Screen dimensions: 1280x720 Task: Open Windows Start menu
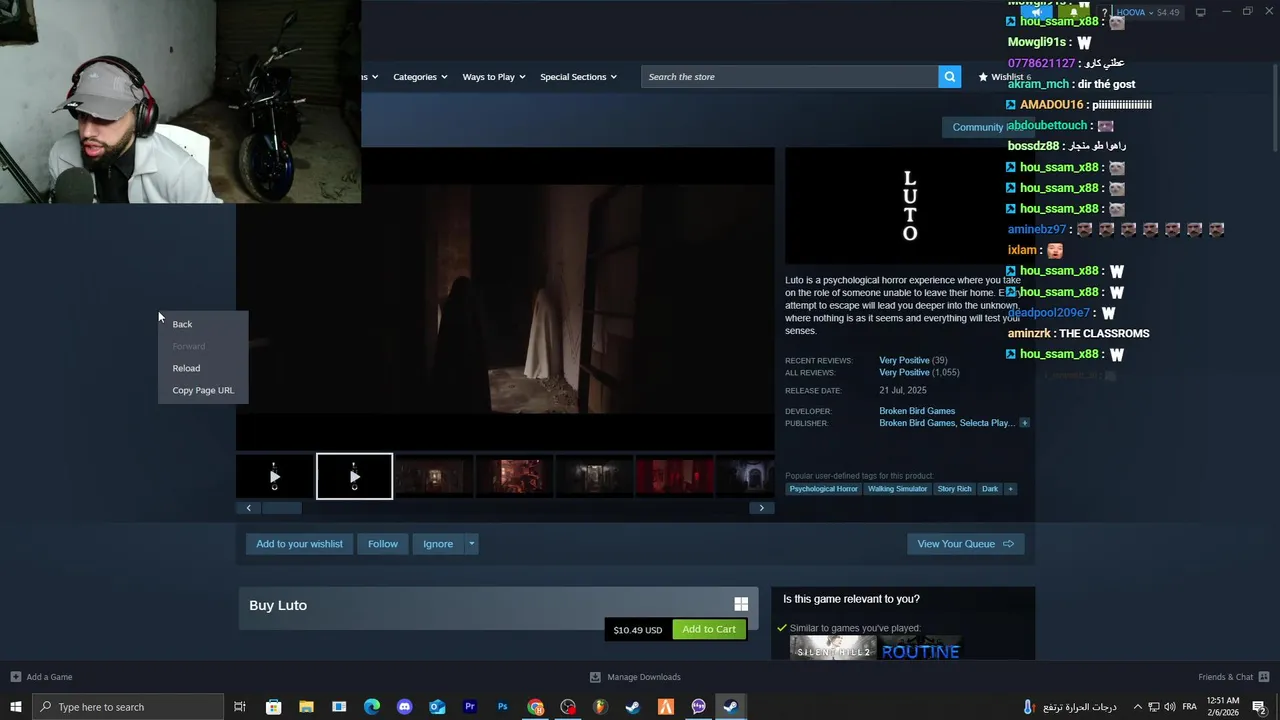16,707
